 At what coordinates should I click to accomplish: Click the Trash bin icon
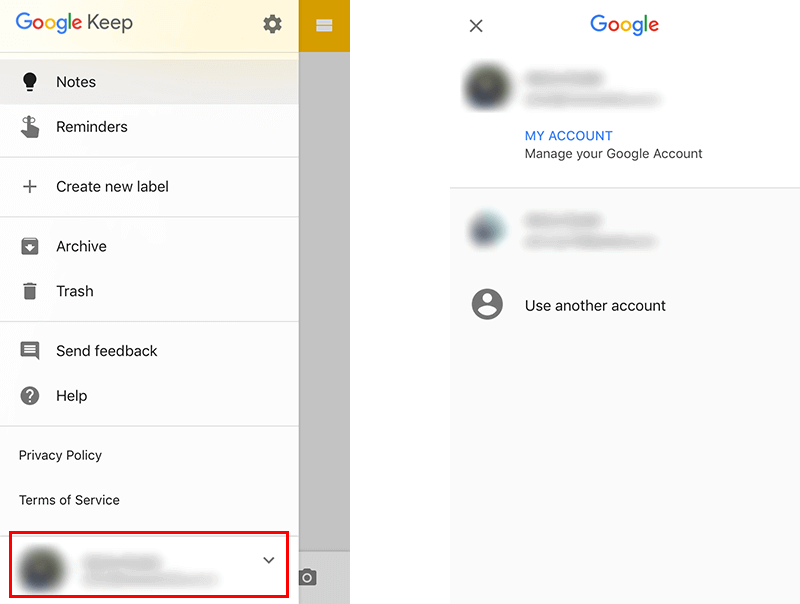(30, 291)
